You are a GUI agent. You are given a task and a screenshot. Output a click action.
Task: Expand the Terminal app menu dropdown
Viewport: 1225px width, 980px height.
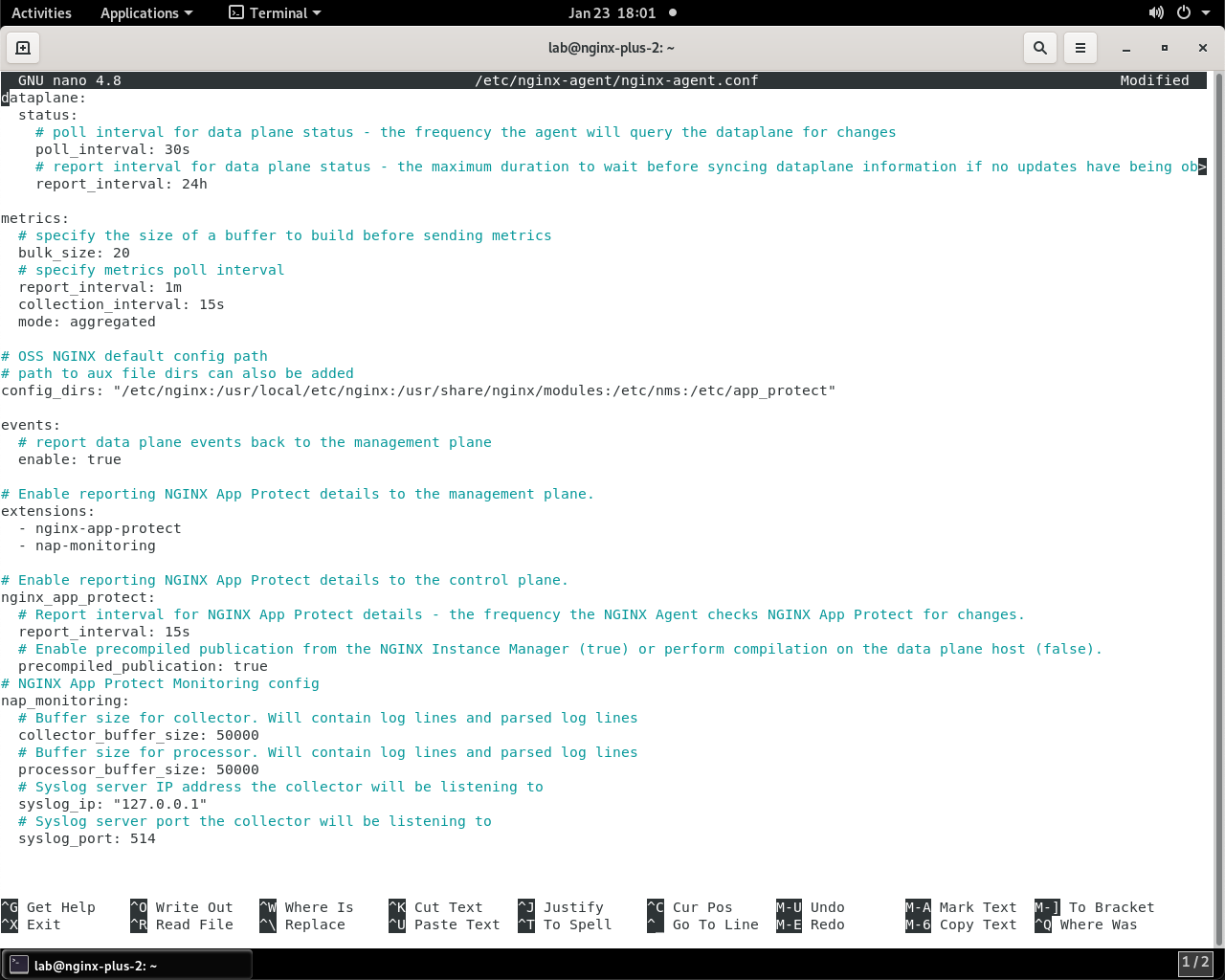click(276, 12)
